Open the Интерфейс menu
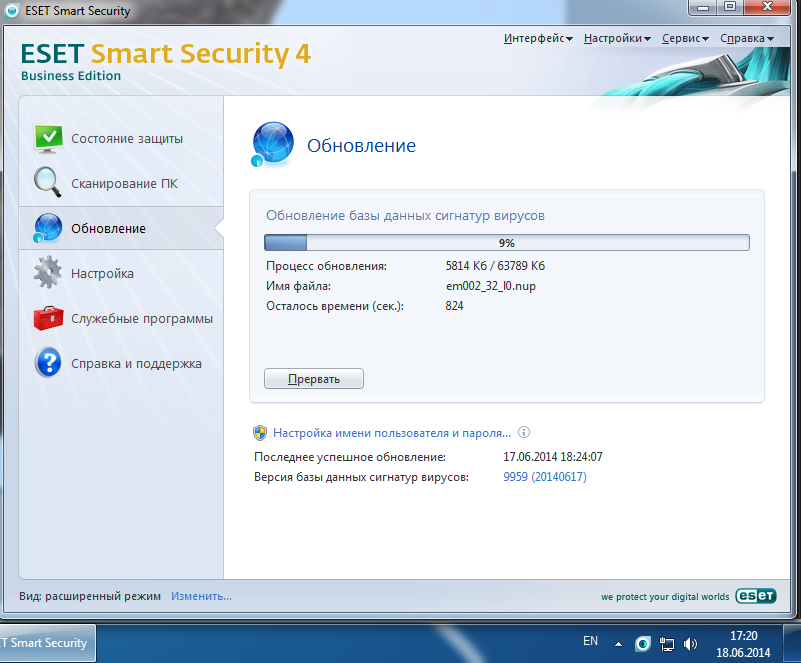The image size is (801, 663). 538,38
